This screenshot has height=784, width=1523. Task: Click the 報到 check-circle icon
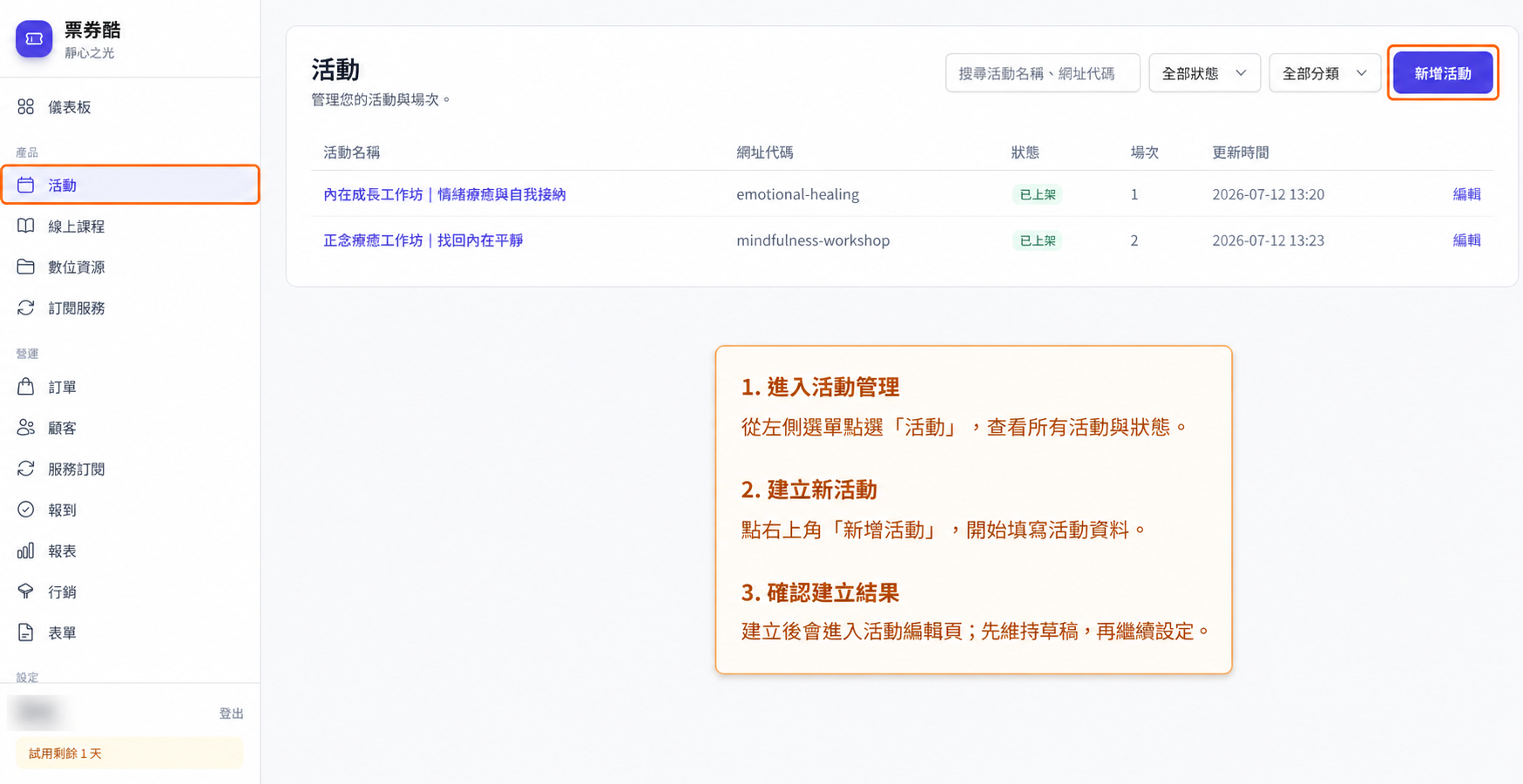(x=26, y=510)
